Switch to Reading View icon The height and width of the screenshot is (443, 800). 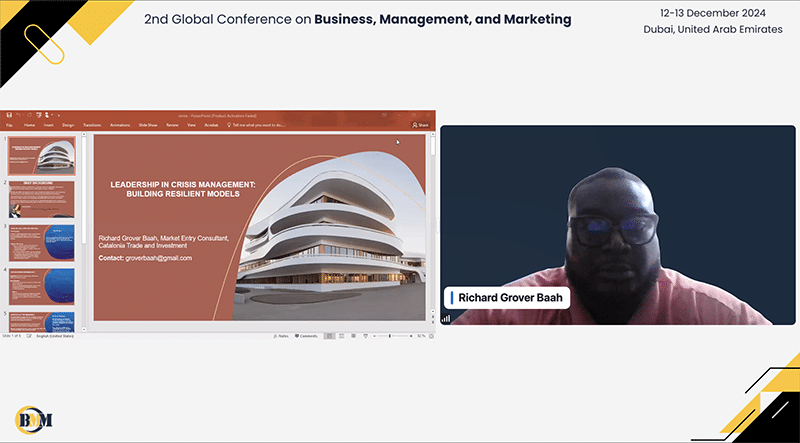tap(355, 336)
